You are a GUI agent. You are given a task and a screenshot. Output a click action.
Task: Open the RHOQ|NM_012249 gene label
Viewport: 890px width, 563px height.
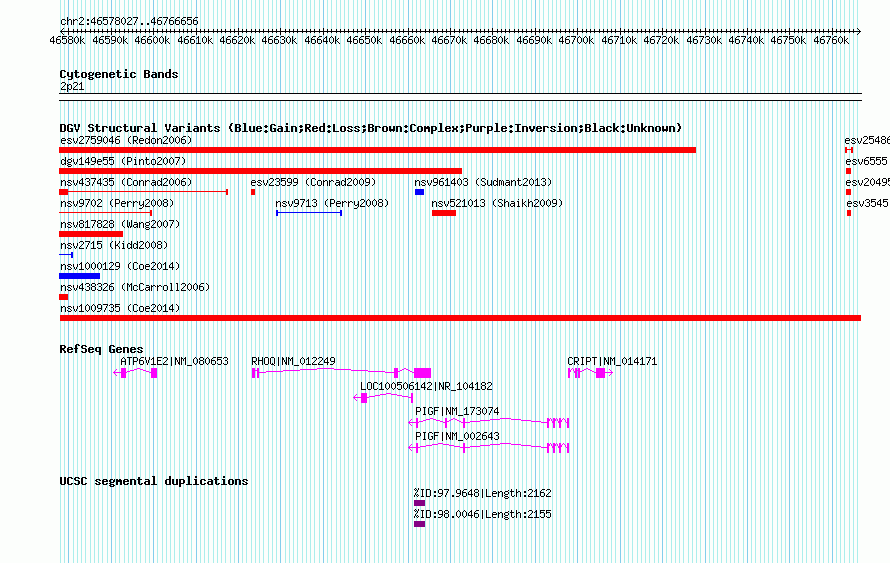293,362
